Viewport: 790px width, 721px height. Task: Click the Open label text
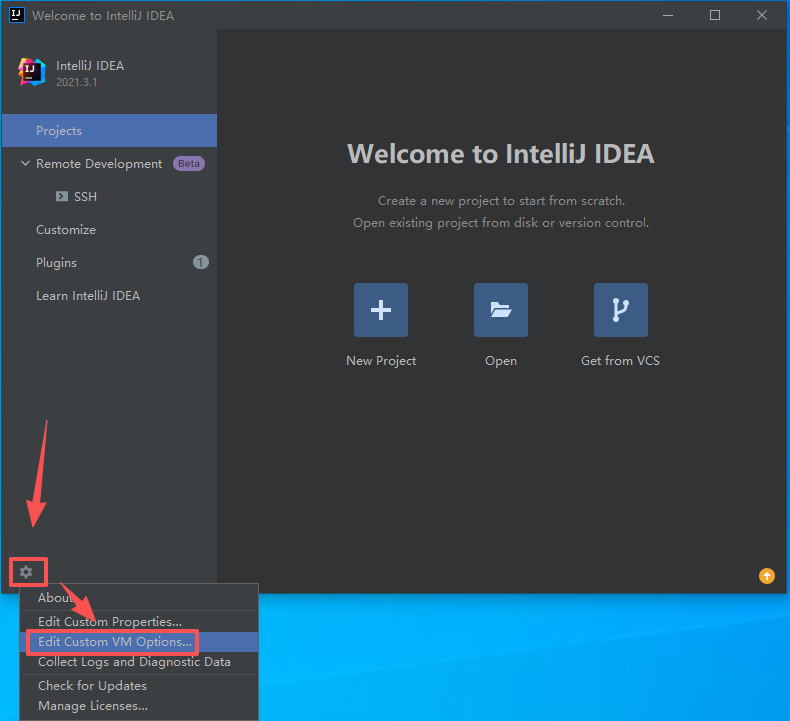[x=501, y=361]
